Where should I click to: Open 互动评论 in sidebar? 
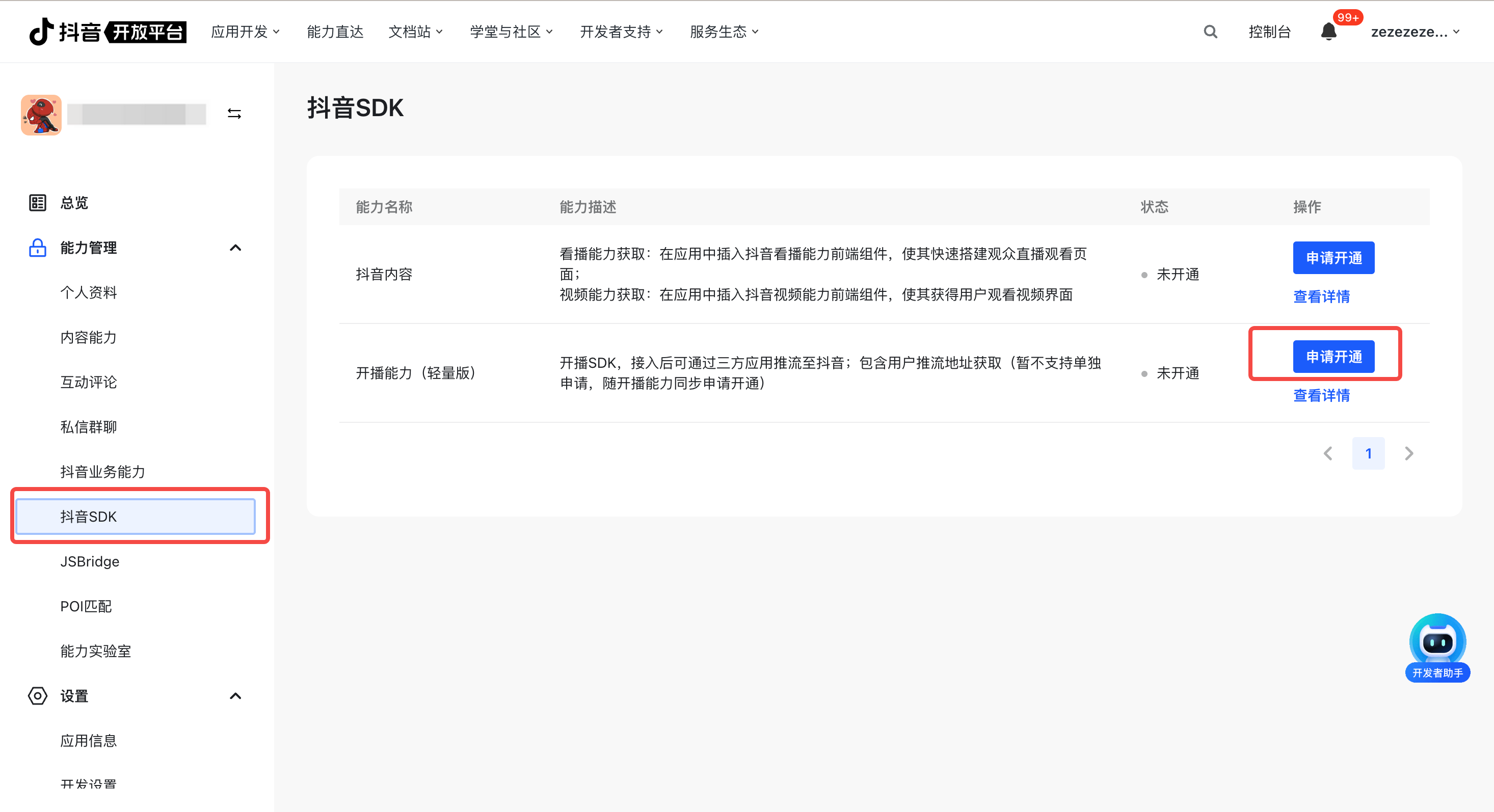tap(89, 382)
